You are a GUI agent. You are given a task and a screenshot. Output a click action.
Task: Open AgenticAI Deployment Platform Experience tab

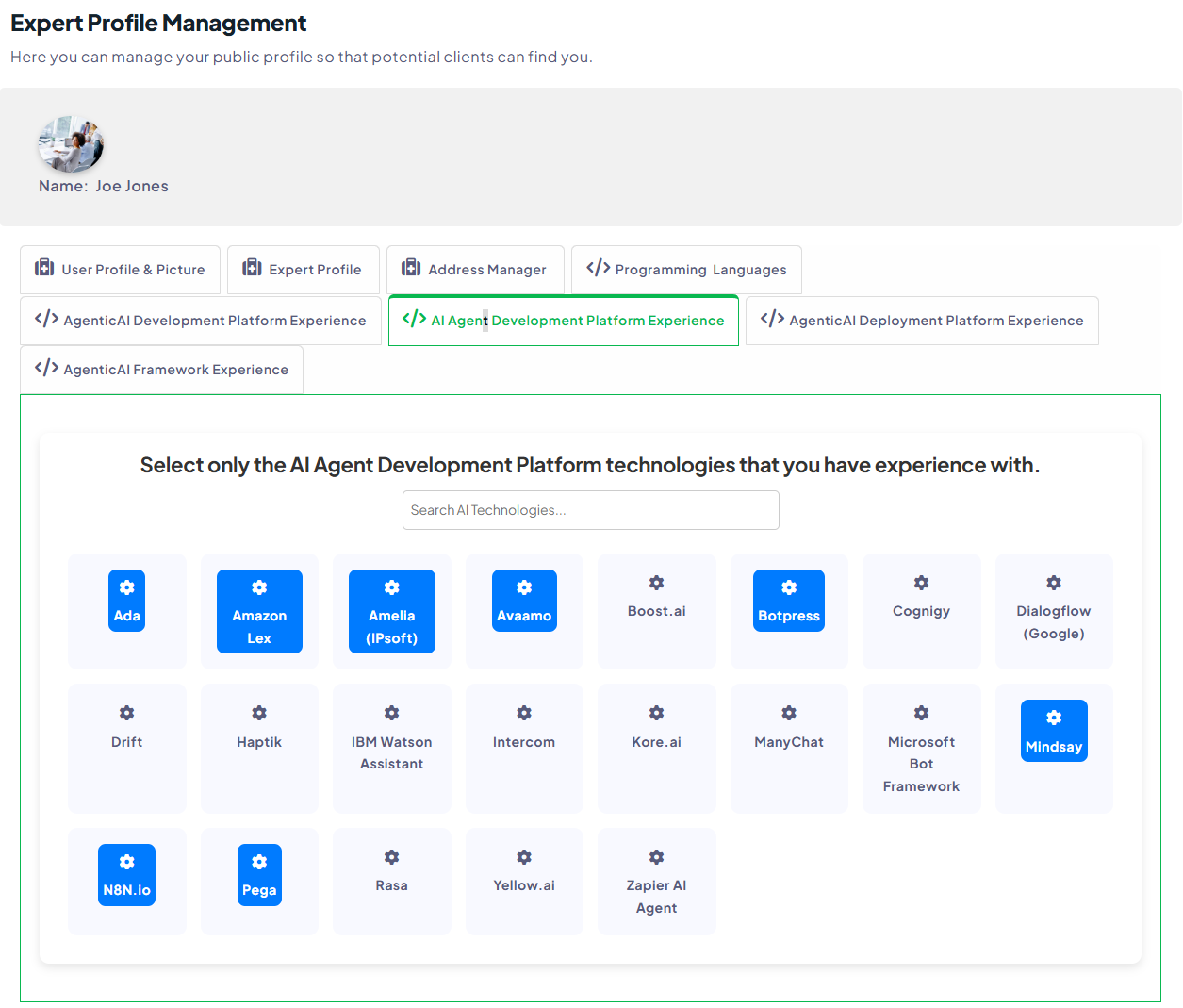pyautogui.click(x=922, y=321)
